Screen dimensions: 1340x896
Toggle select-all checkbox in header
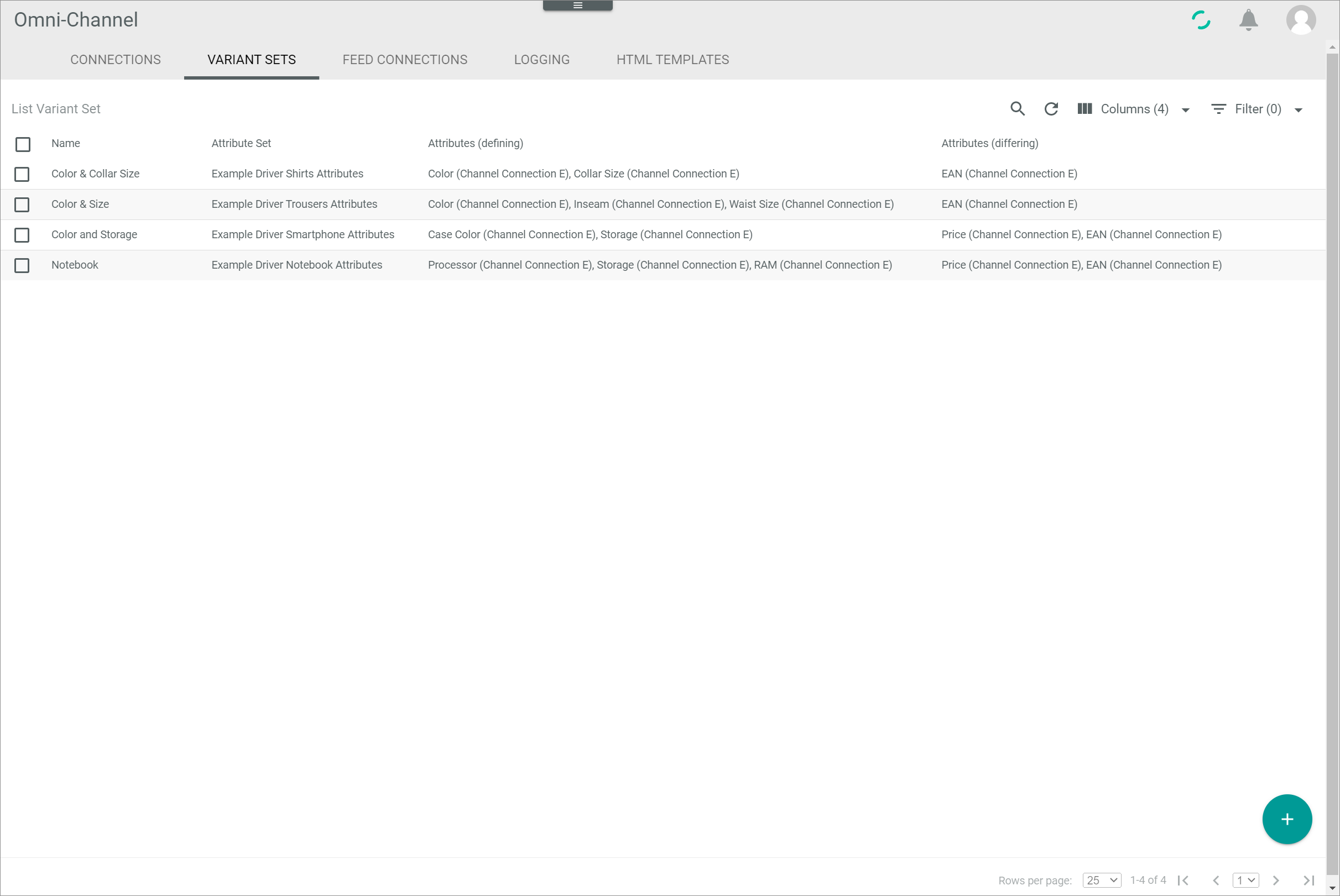[x=23, y=144]
